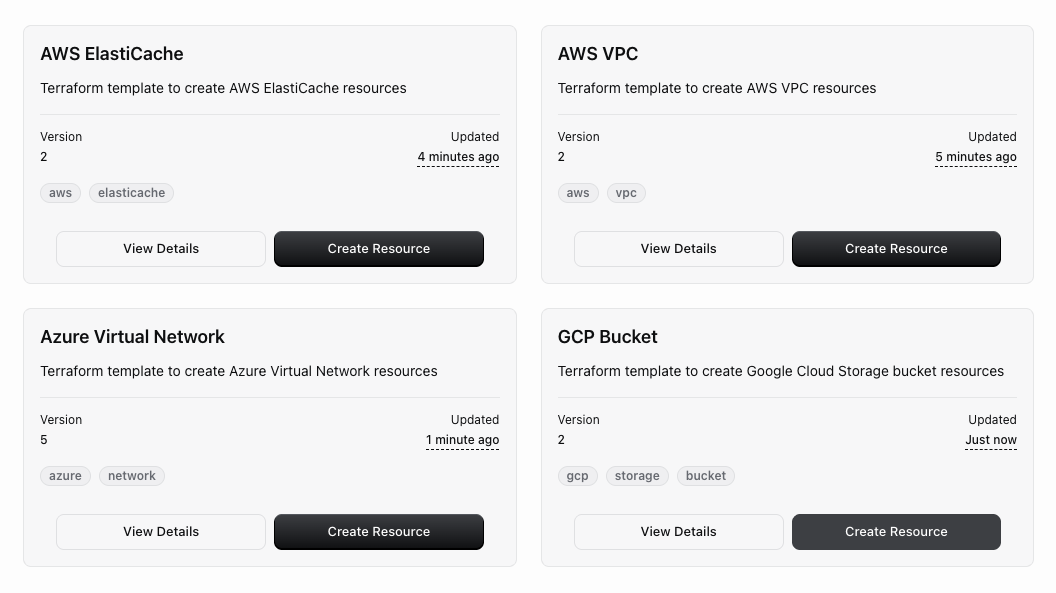Click the network tag chip
1056x593 pixels.
[x=132, y=476]
